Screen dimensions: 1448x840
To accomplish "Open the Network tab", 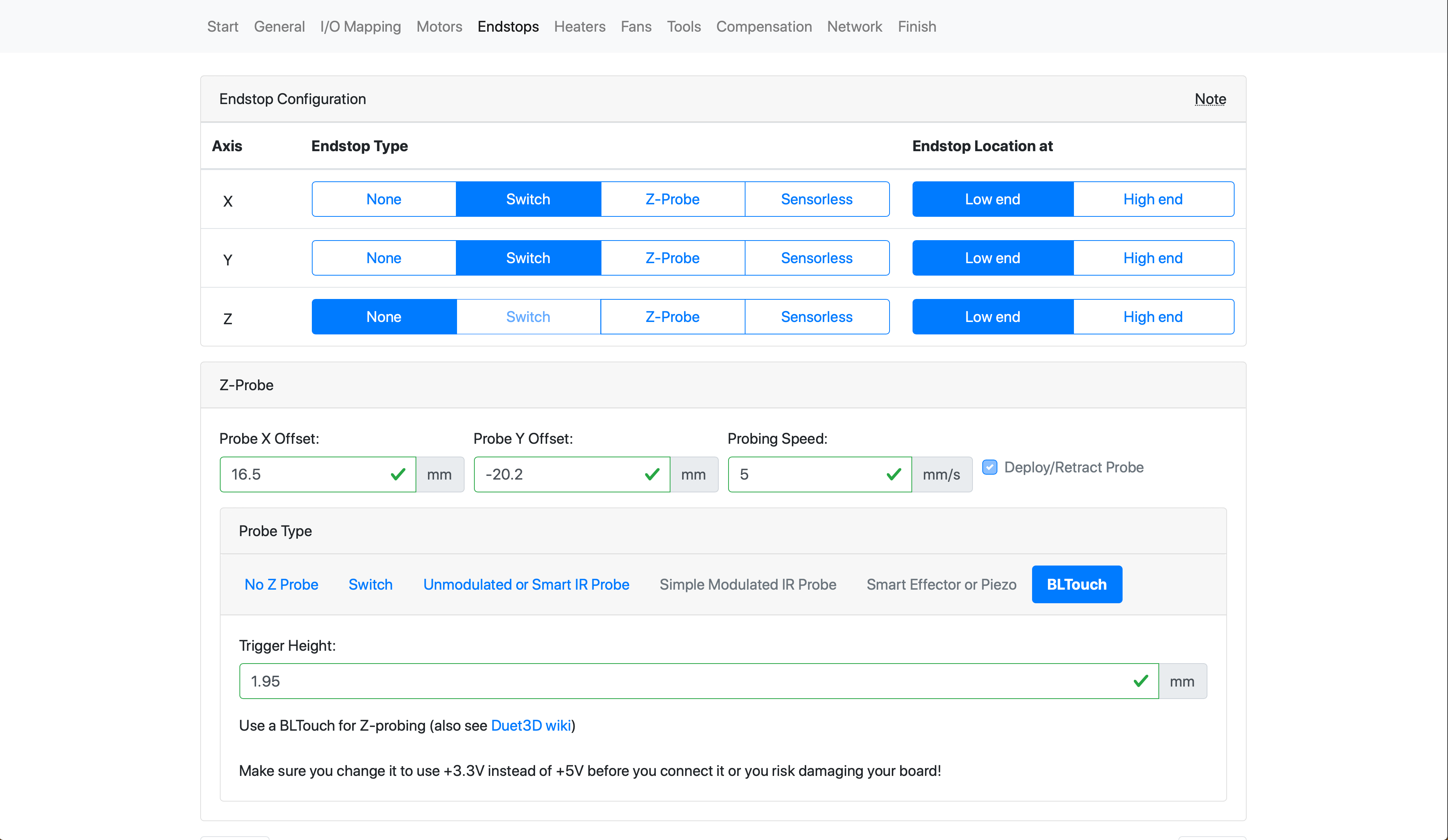I will click(x=854, y=26).
